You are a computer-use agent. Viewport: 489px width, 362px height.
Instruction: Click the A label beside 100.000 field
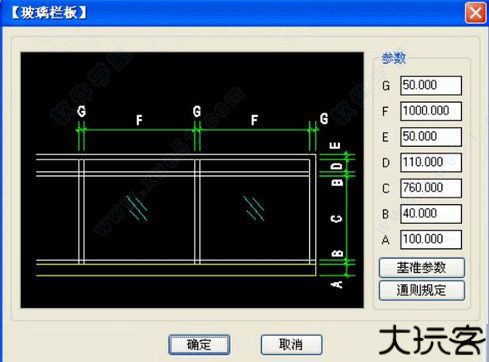(x=386, y=240)
